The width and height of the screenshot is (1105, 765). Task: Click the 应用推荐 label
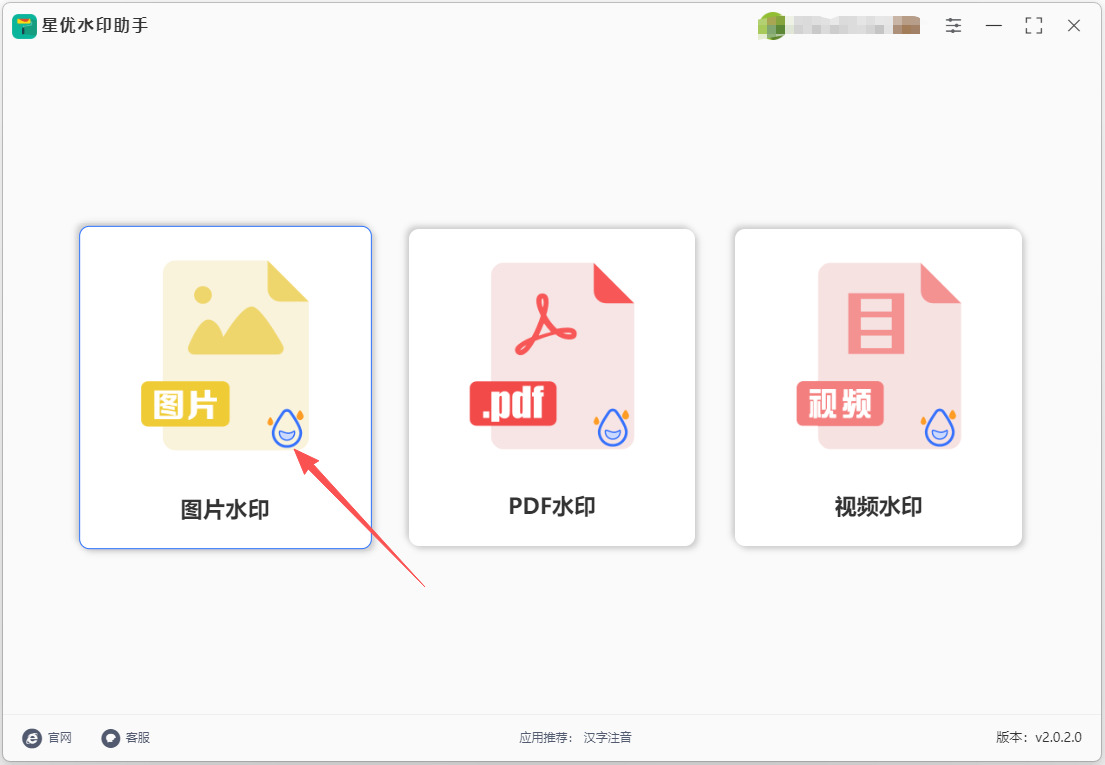point(543,738)
